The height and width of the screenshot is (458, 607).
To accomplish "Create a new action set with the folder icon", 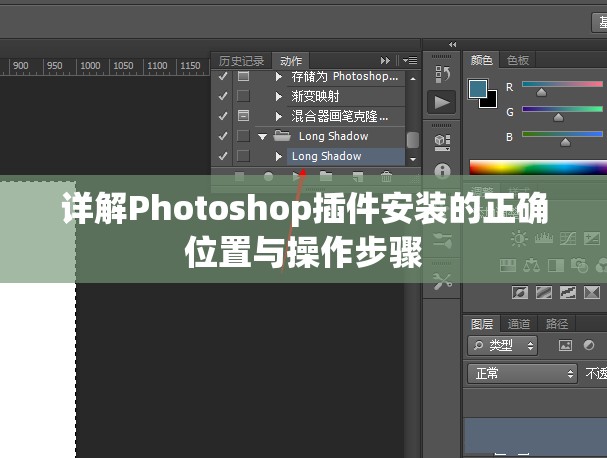I will point(326,177).
